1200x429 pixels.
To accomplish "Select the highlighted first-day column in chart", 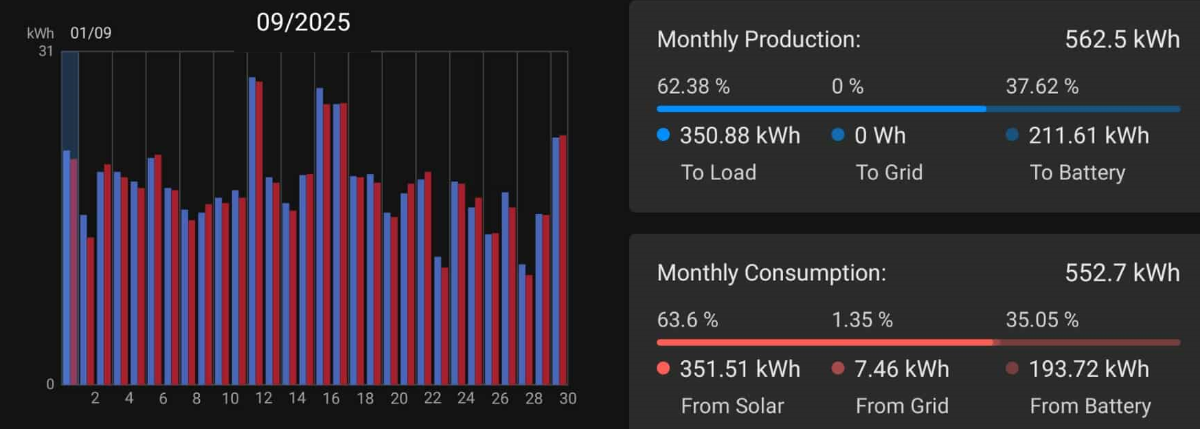I will tap(70, 218).
